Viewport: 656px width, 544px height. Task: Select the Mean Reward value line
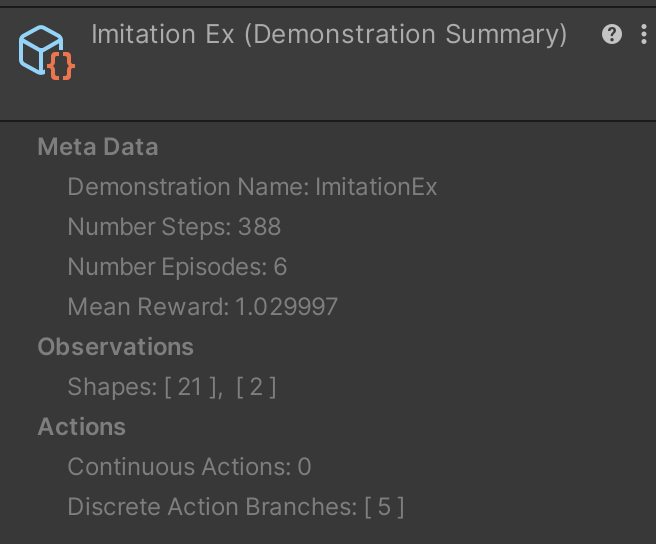202,307
